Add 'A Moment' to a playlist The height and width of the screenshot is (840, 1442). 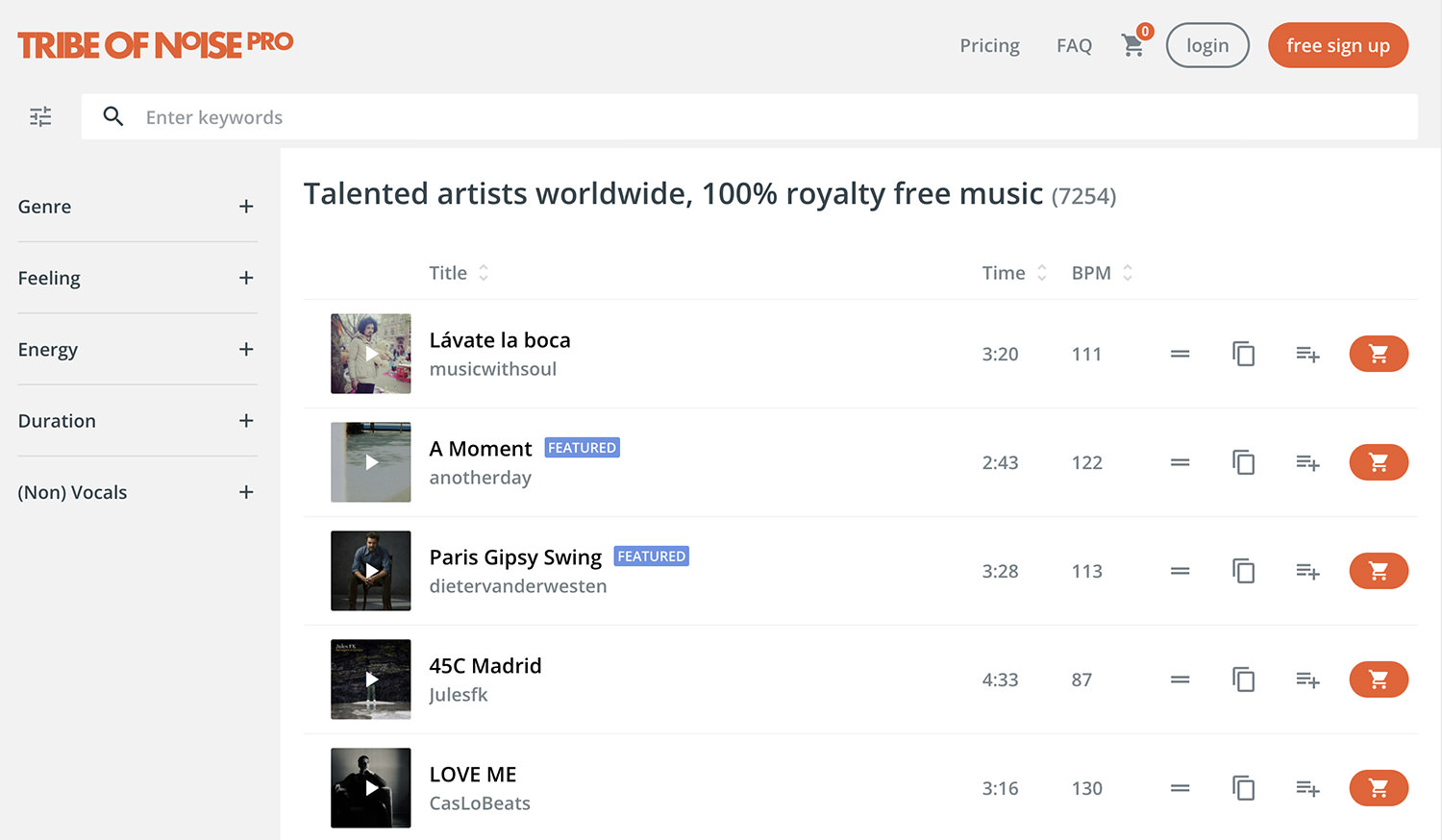tap(1307, 462)
